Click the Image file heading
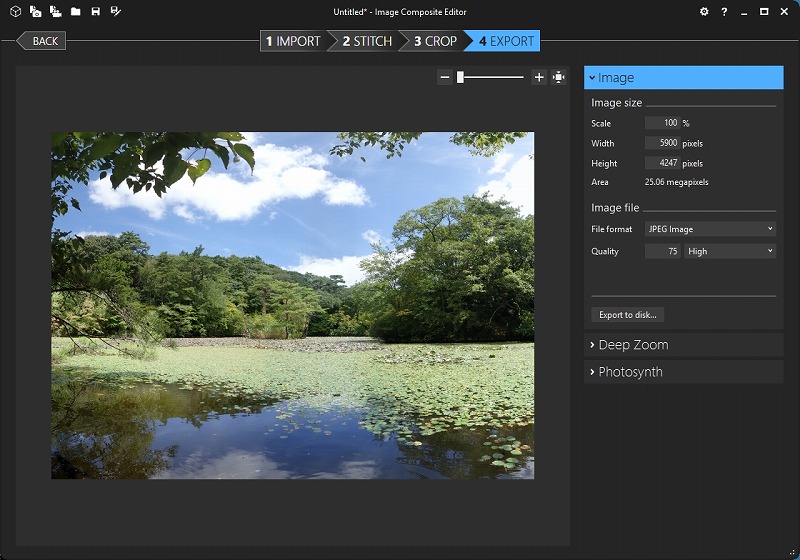 (x=615, y=208)
